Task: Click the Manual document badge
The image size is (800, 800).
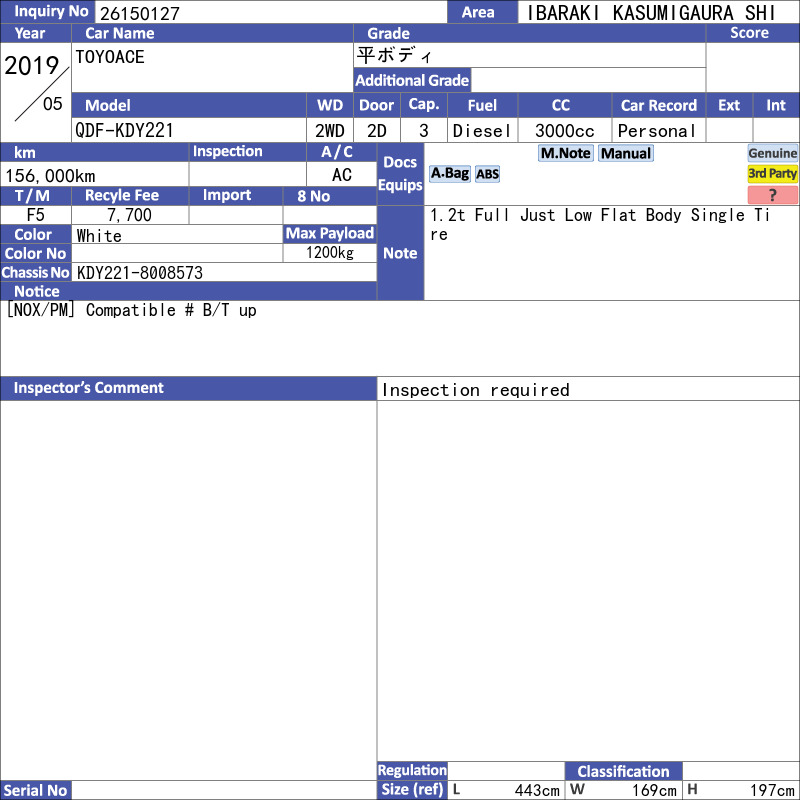Action: click(x=626, y=153)
